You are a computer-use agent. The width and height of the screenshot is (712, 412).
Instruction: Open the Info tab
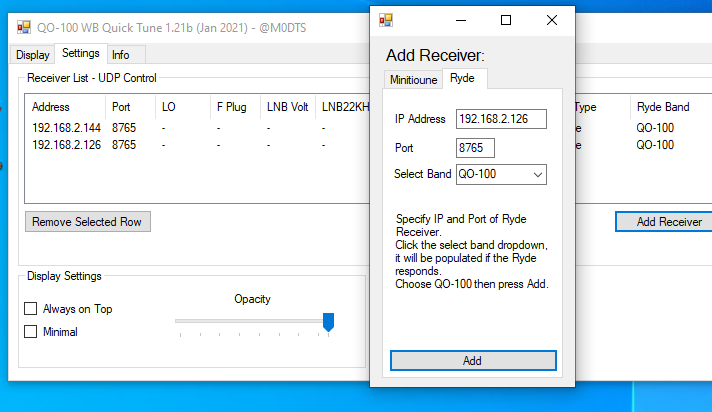(120, 54)
